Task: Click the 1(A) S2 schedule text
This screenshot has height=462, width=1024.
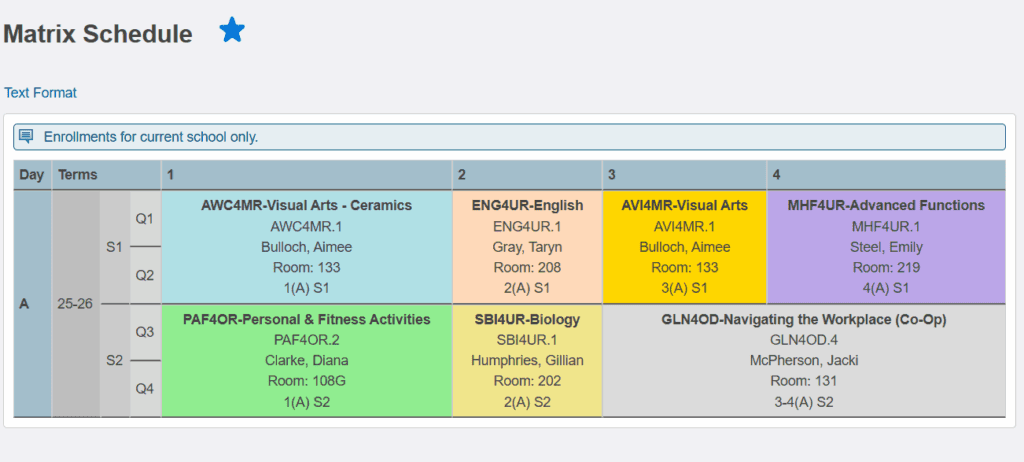Action: click(306, 403)
